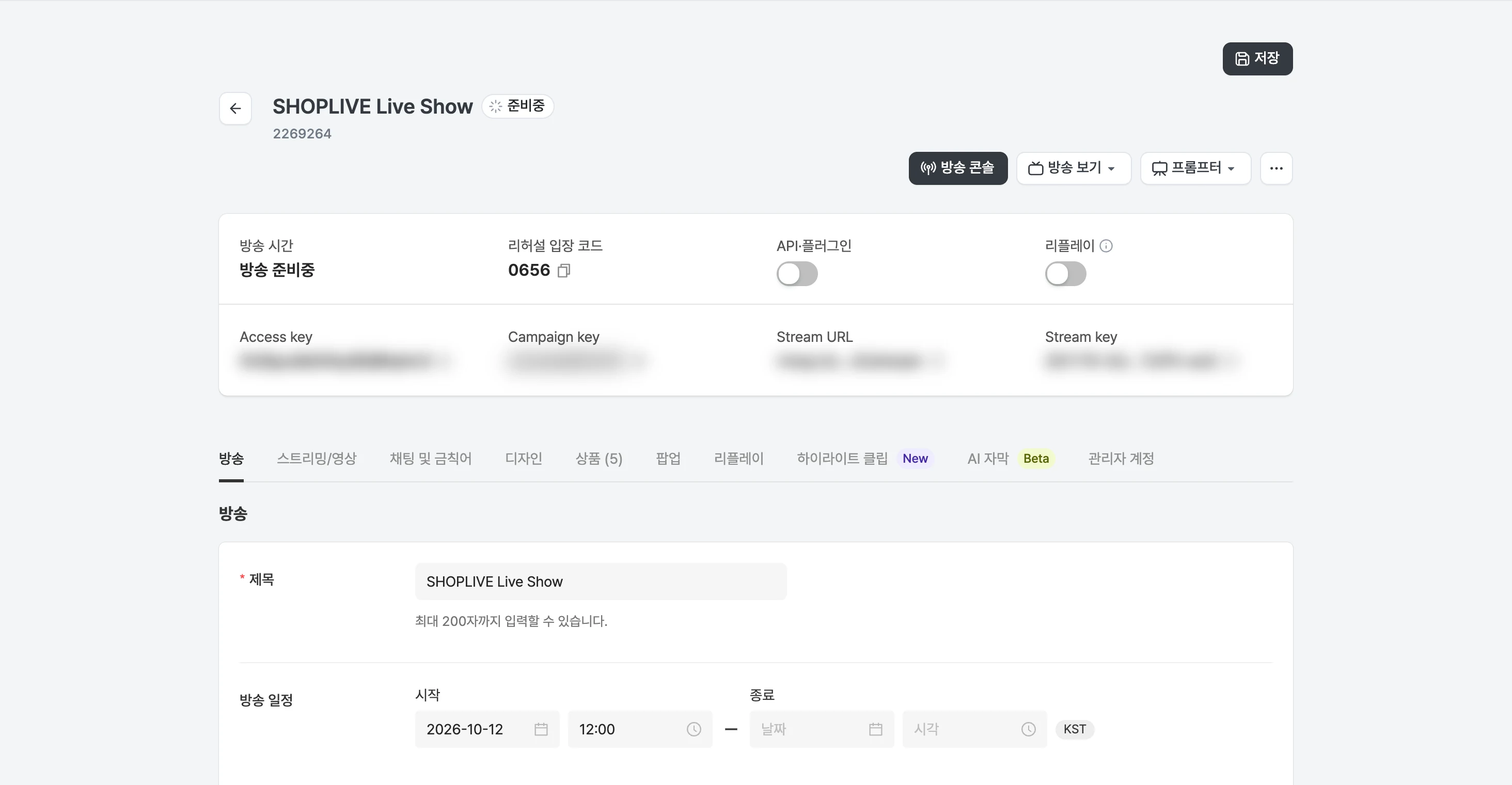Open the 관리자 계정 tab
The image size is (1512, 785).
[1121, 458]
